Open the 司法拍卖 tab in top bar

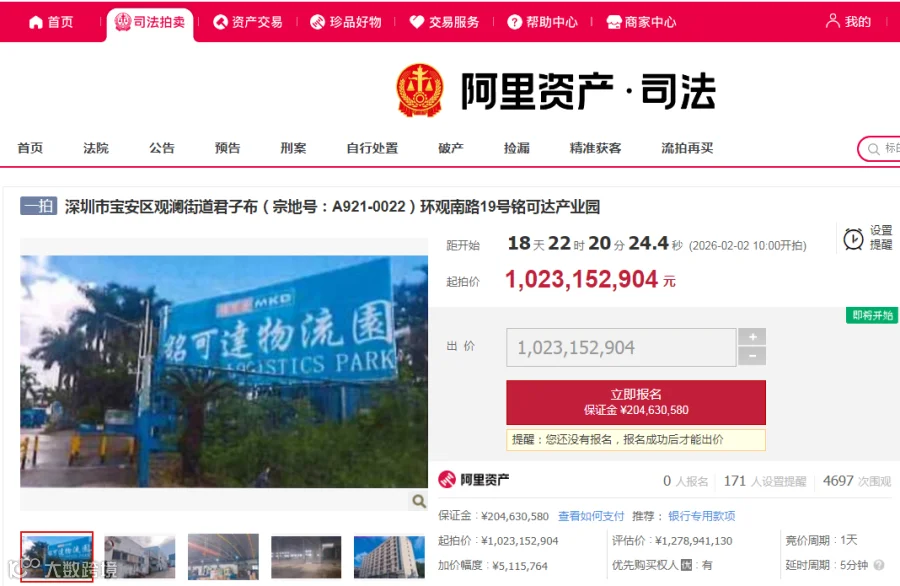coord(150,22)
